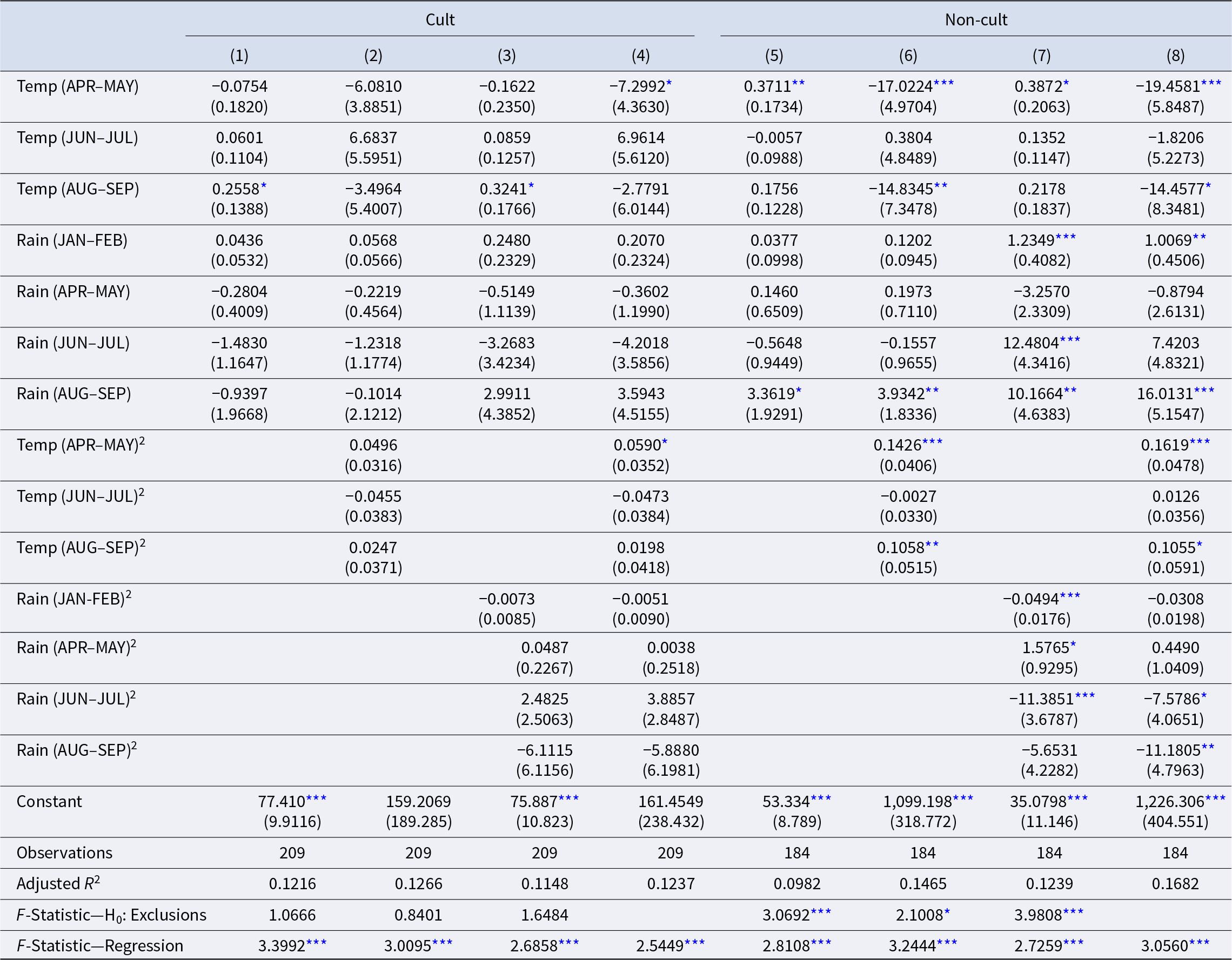Click the value 3.3992 F-Statistic regression

click(x=282, y=945)
